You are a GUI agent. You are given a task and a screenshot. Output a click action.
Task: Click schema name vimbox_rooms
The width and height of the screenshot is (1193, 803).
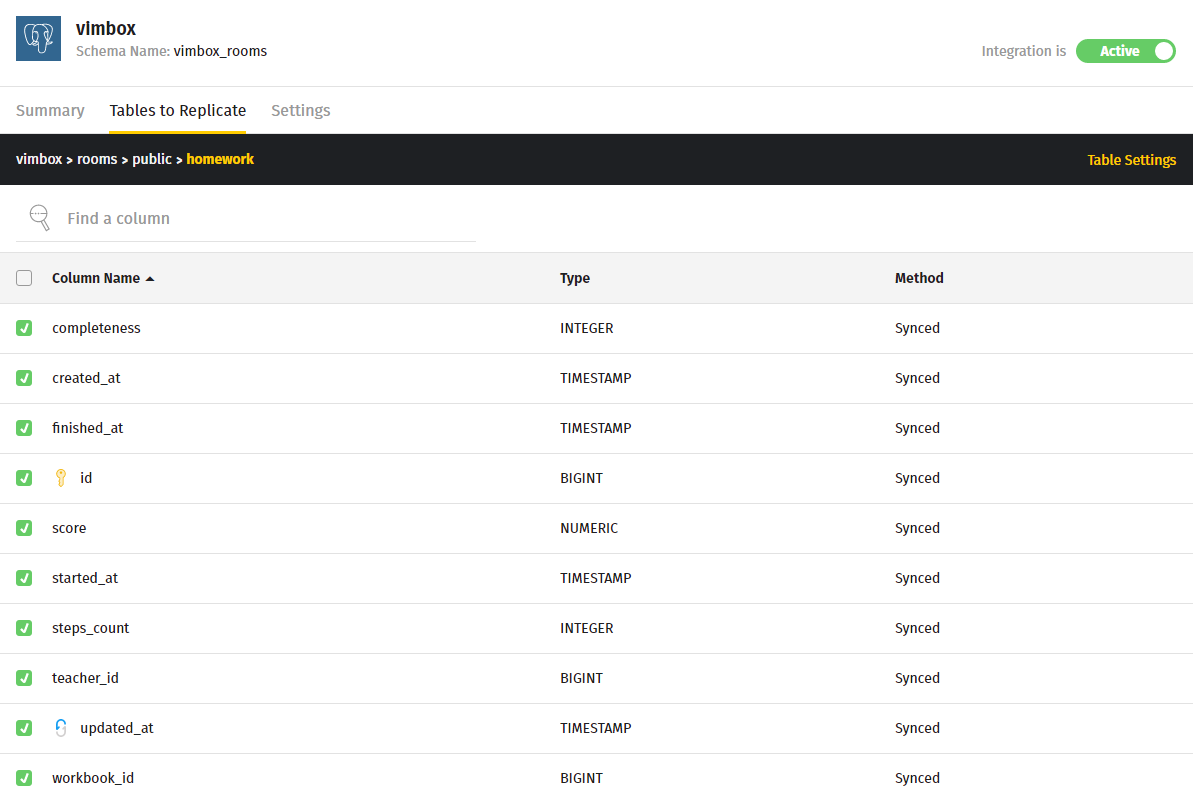[220, 51]
